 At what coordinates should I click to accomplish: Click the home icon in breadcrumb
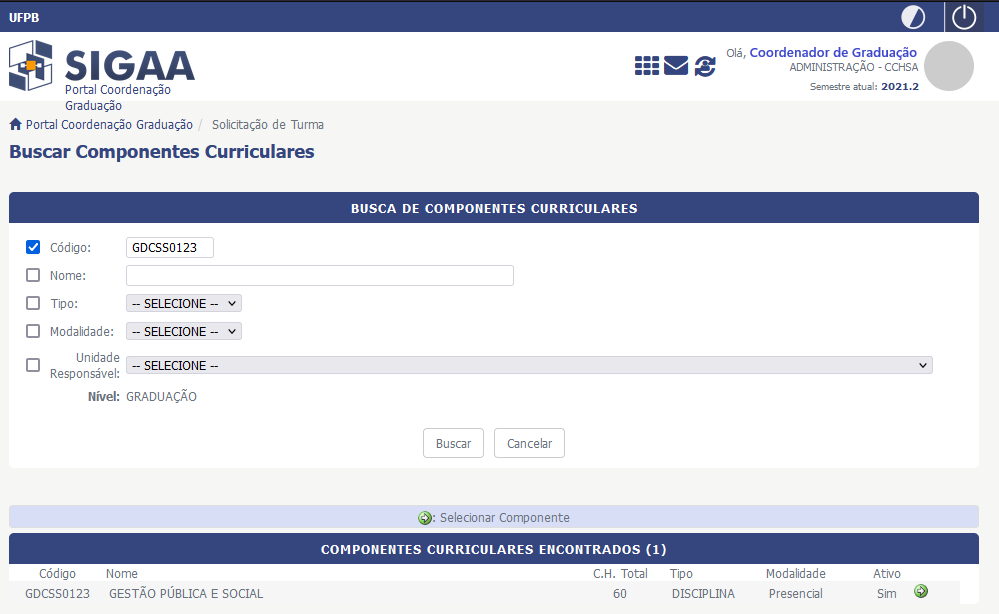click(15, 124)
